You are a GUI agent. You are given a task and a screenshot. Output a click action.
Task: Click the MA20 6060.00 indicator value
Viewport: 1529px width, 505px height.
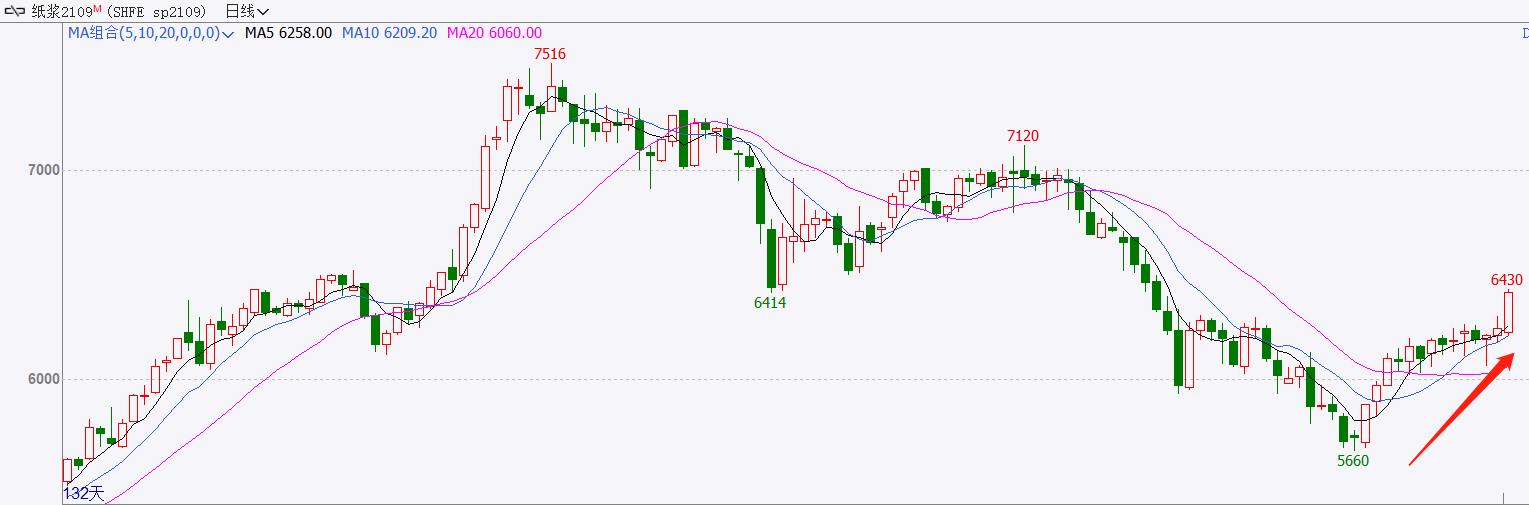tap(495, 33)
